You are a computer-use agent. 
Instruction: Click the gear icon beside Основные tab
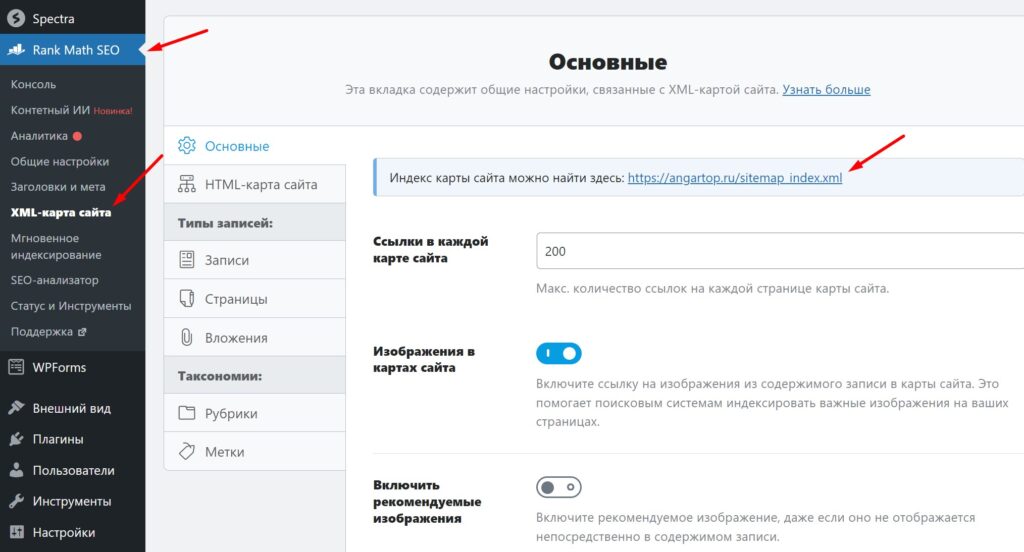coord(187,146)
